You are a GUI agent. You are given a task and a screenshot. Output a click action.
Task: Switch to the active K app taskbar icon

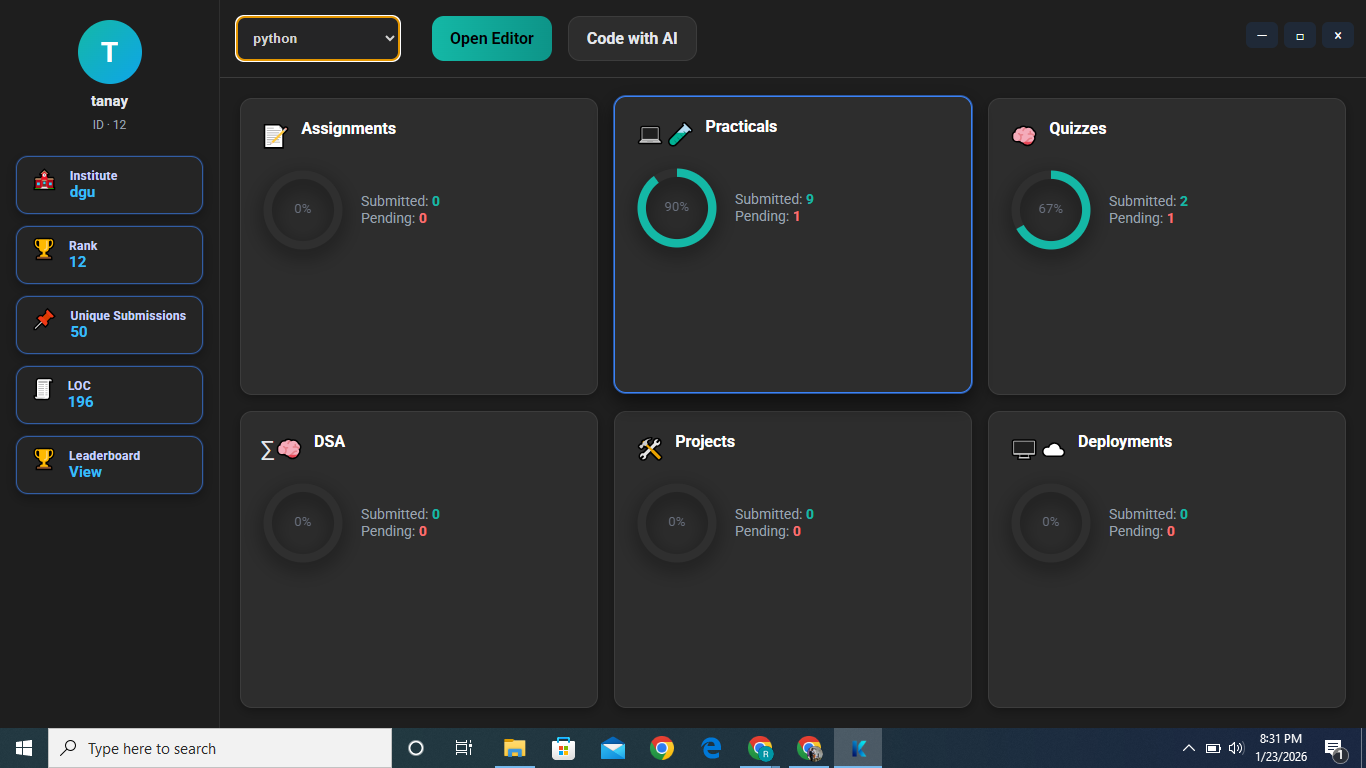tap(858, 748)
